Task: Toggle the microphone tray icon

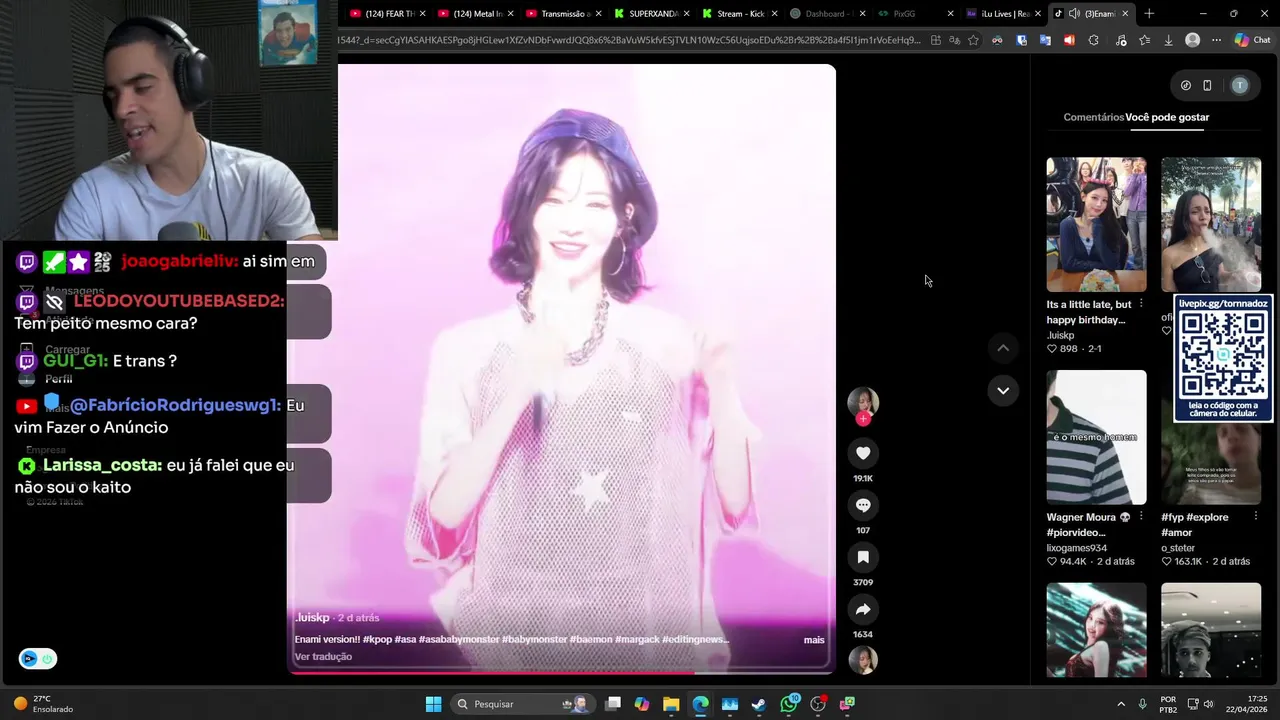Action: [1142, 704]
